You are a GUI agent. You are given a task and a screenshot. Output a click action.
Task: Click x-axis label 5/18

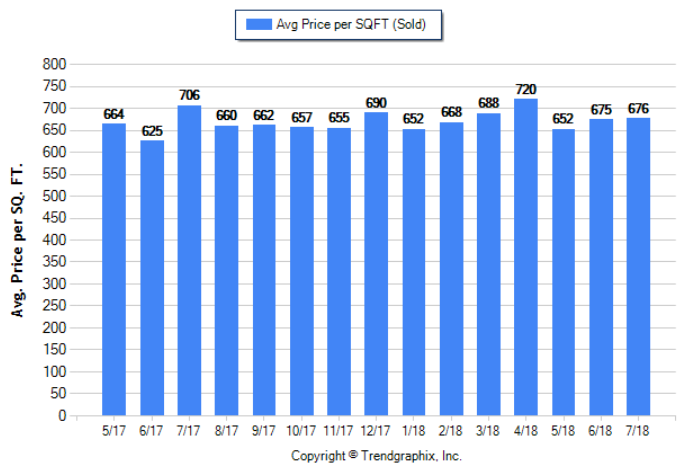click(563, 431)
